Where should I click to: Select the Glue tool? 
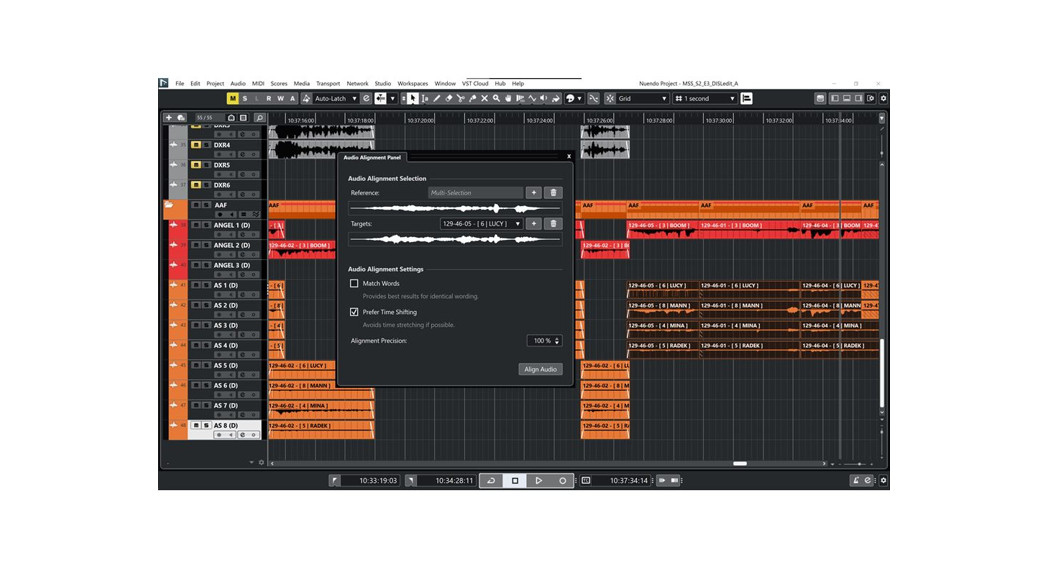(472, 98)
